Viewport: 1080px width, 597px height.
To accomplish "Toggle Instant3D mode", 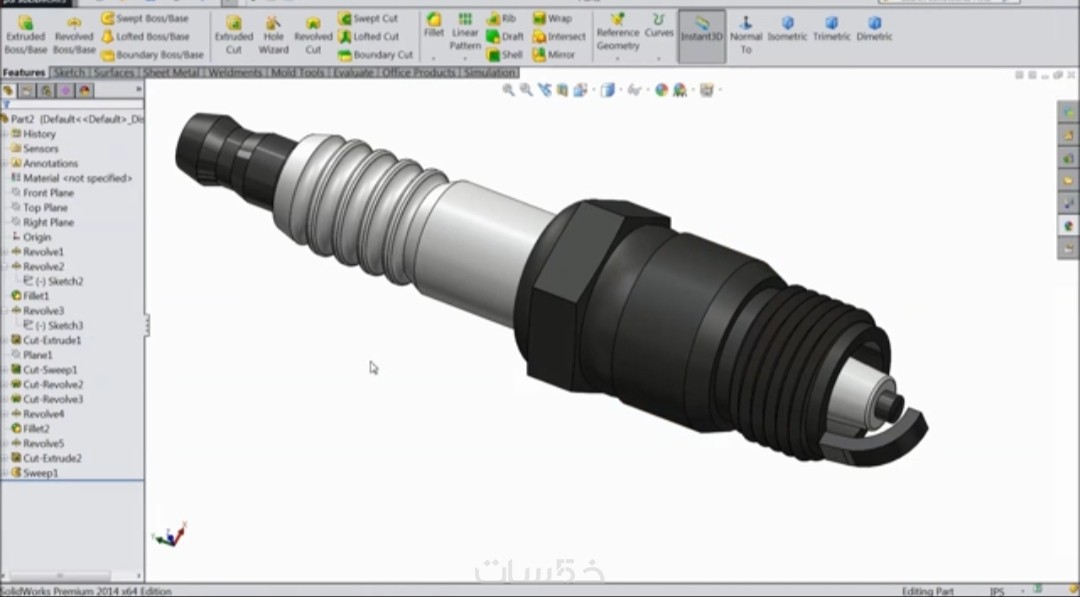I will tap(701, 36).
